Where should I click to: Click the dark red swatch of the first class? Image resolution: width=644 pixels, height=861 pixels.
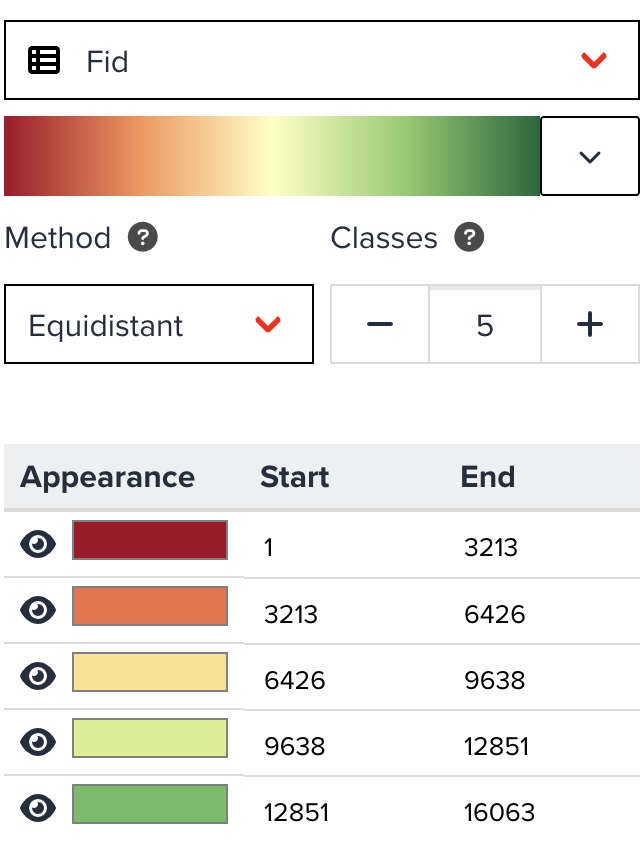150,541
